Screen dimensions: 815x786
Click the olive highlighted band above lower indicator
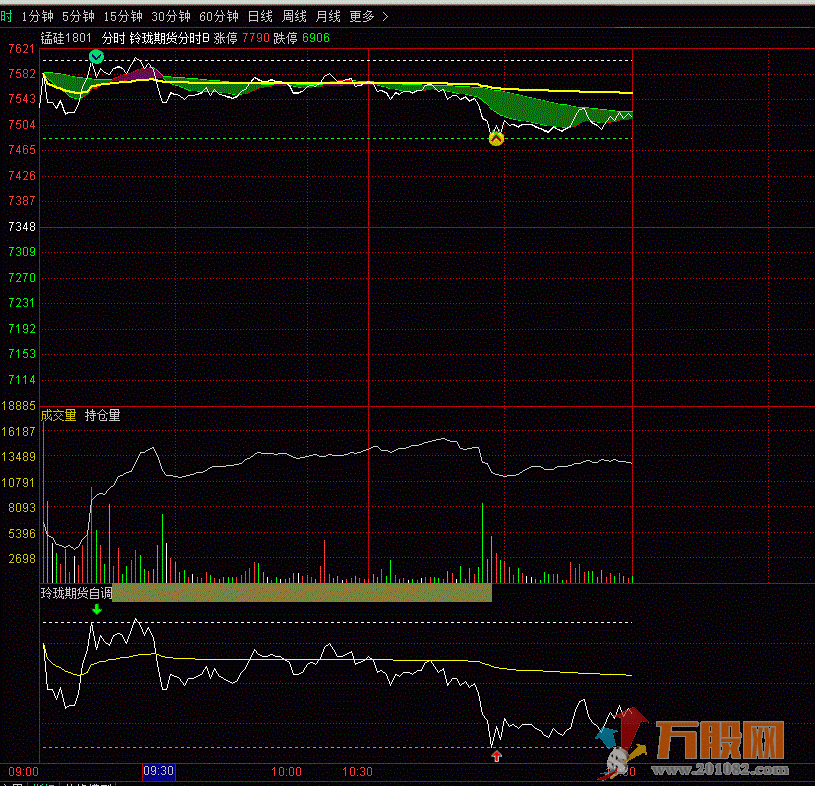[302, 593]
